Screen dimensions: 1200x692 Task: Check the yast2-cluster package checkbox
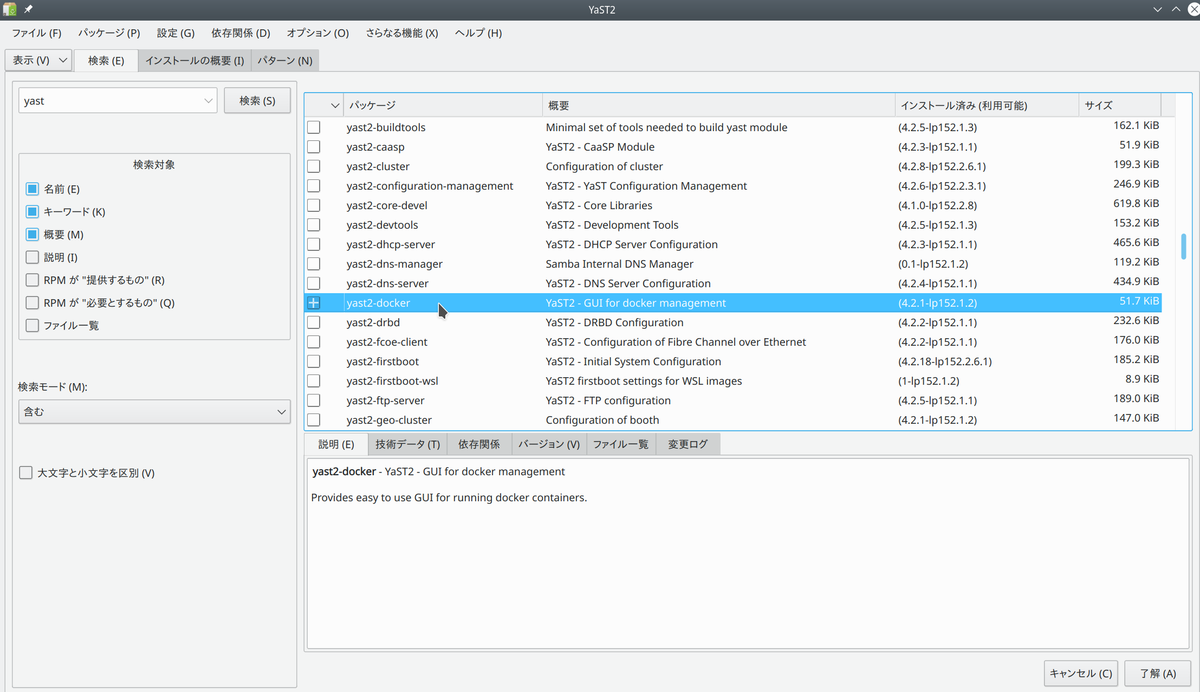[x=314, y=167]
